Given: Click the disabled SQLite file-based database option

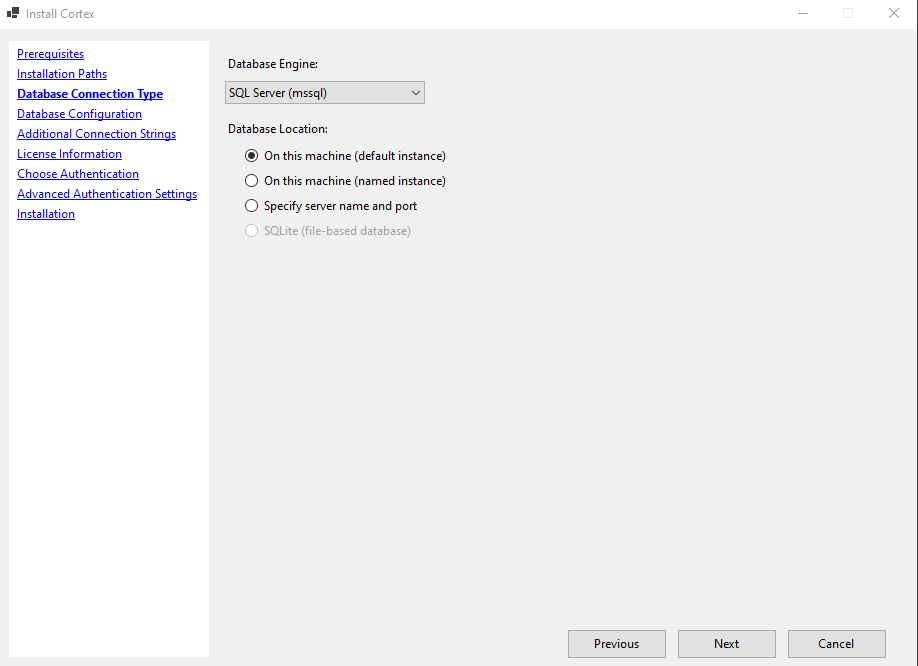Looking at the screenshot, I should tap(251, 231).
